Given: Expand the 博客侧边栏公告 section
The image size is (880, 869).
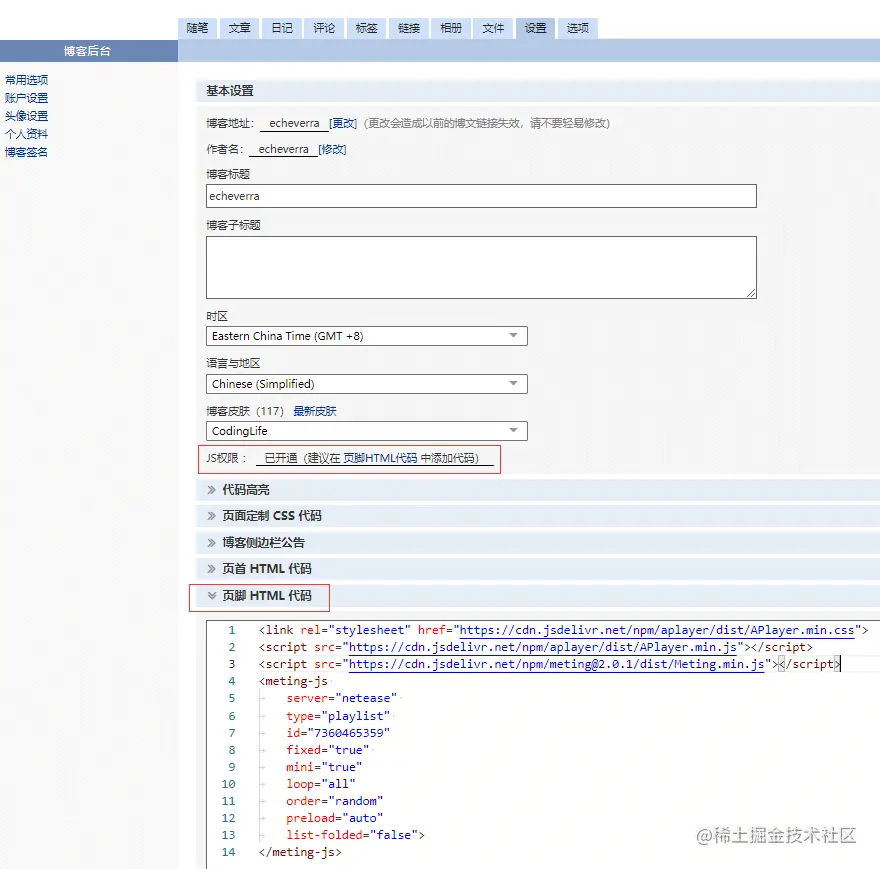Looking at the screenshot, I should pos(263,542).
